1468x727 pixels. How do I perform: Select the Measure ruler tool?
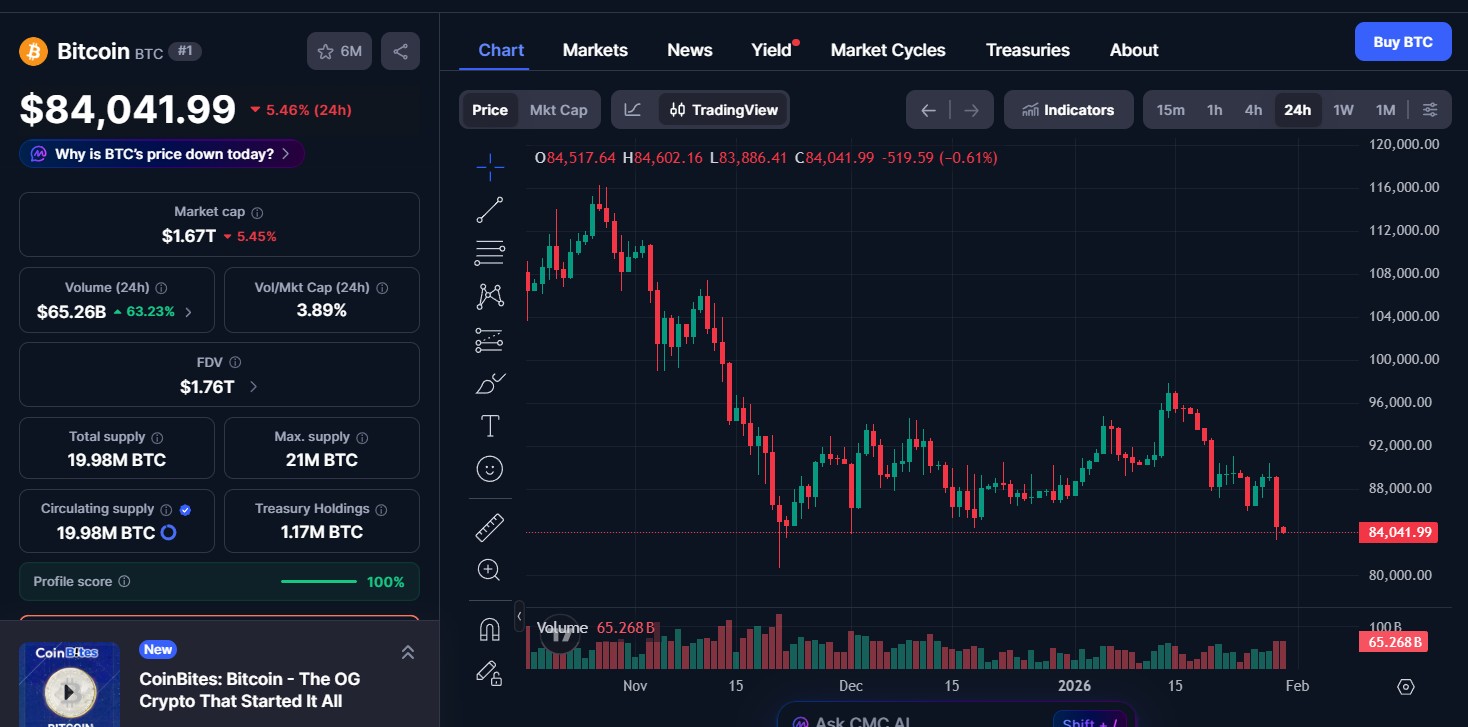tap(489, 526)
